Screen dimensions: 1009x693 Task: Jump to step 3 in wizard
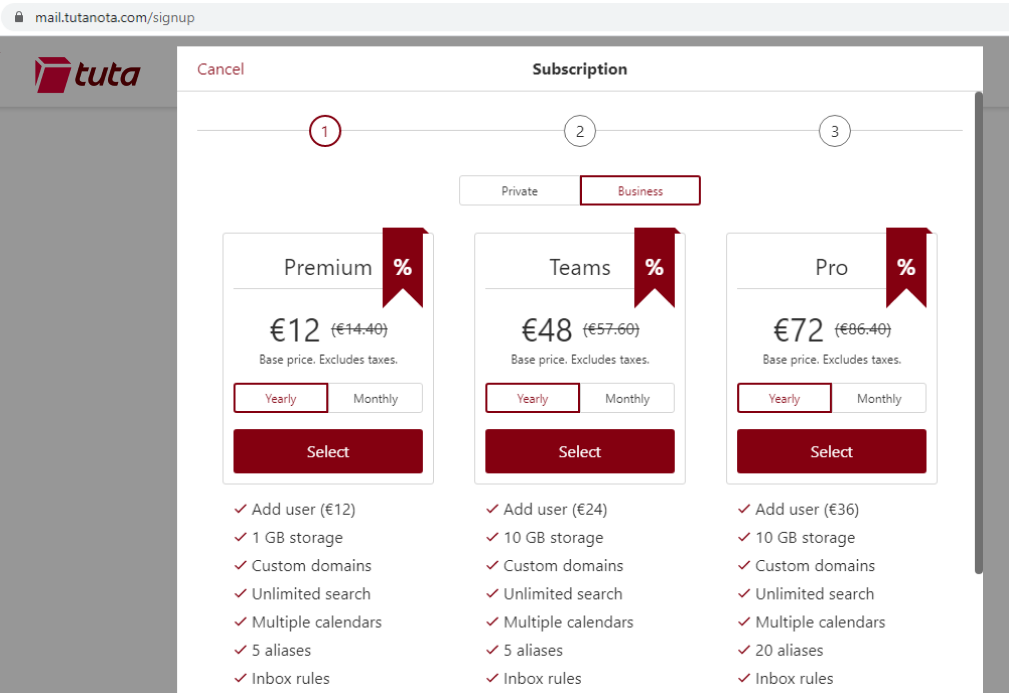coord(834,131)
